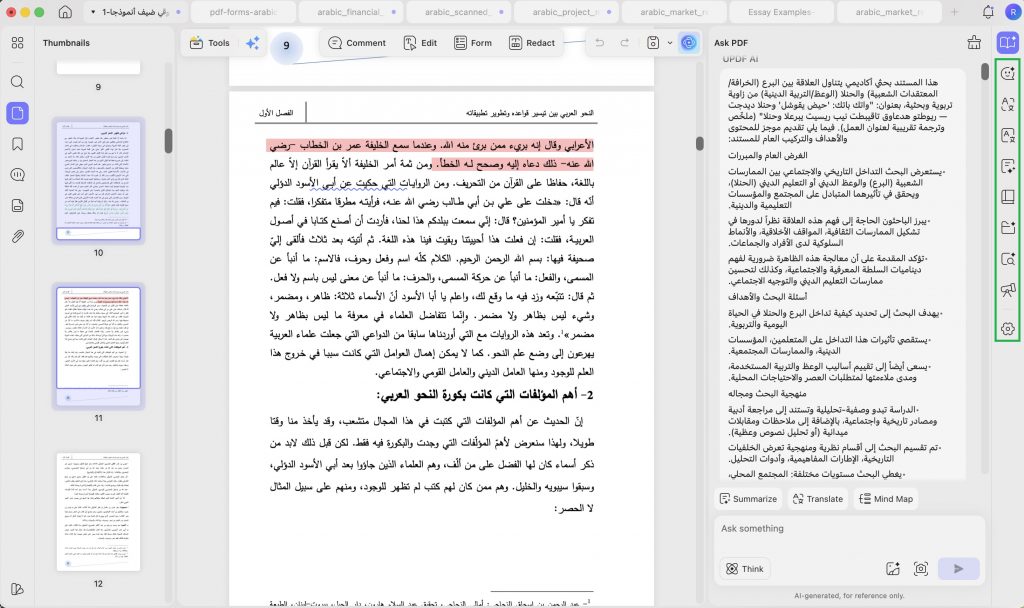1024x608 pixels.
Task: Click the screenshot capture icon in chat
Action: point(921,569)
